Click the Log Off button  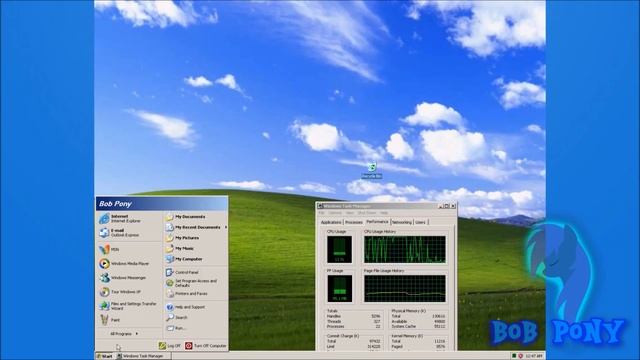point(169,346)
